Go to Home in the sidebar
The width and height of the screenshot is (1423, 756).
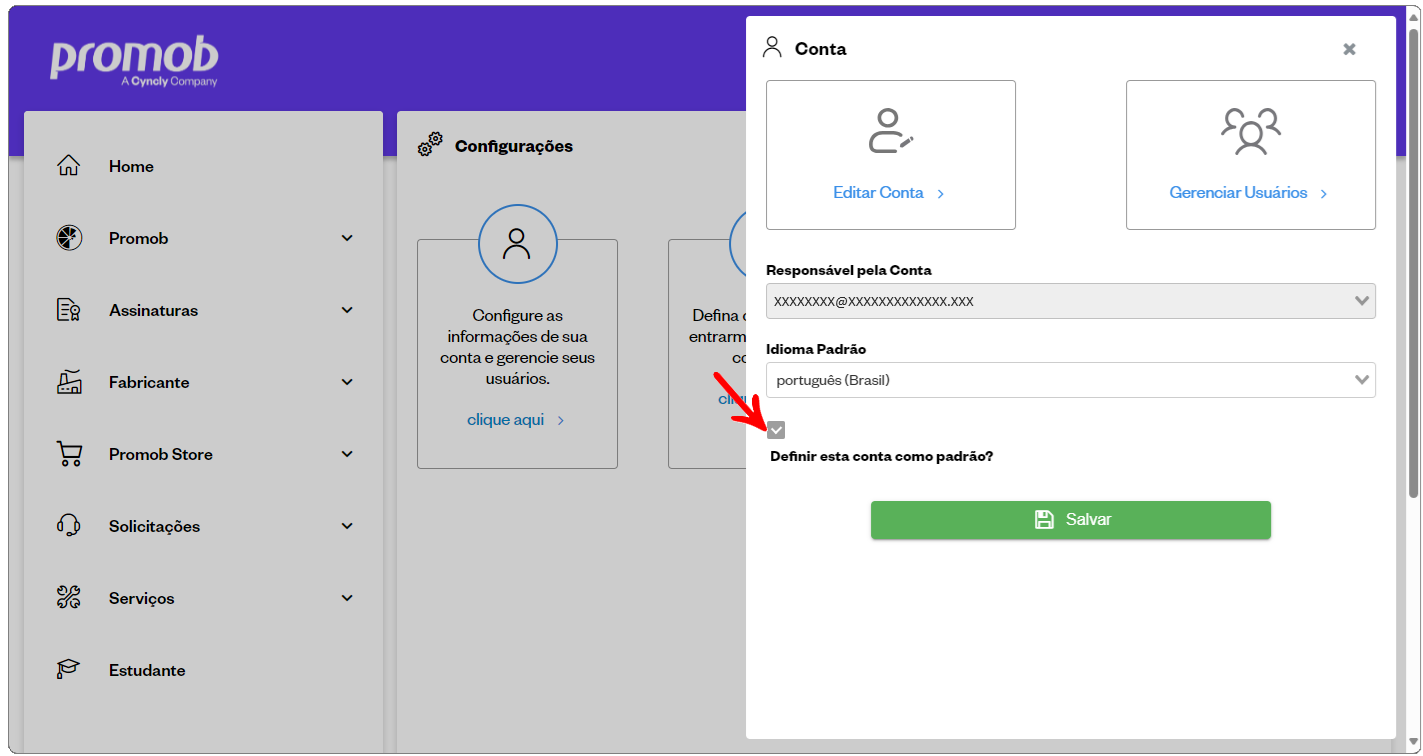131,167
